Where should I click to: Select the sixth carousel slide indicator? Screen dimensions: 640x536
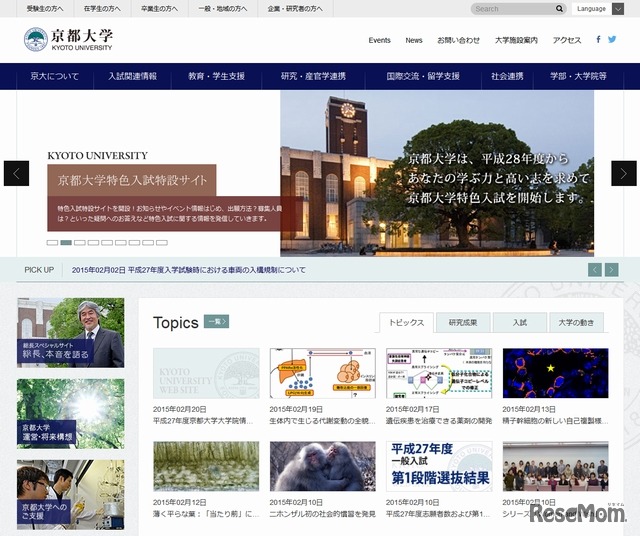click(x=121, y=242)
